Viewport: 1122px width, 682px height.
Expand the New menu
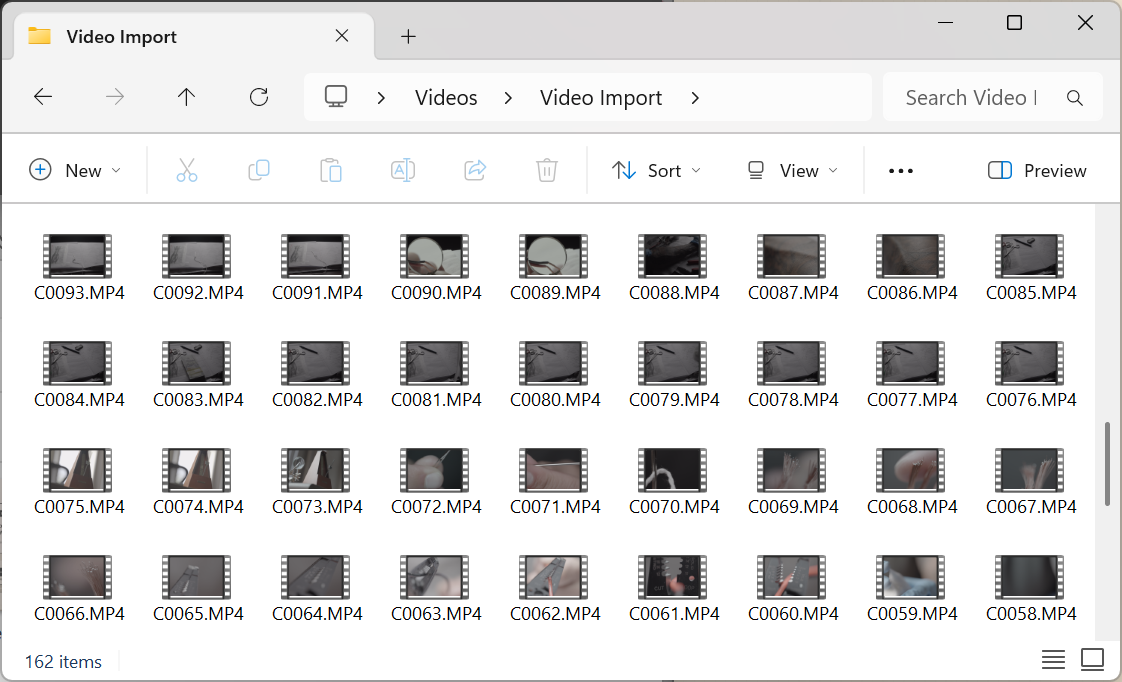point(75,170)
